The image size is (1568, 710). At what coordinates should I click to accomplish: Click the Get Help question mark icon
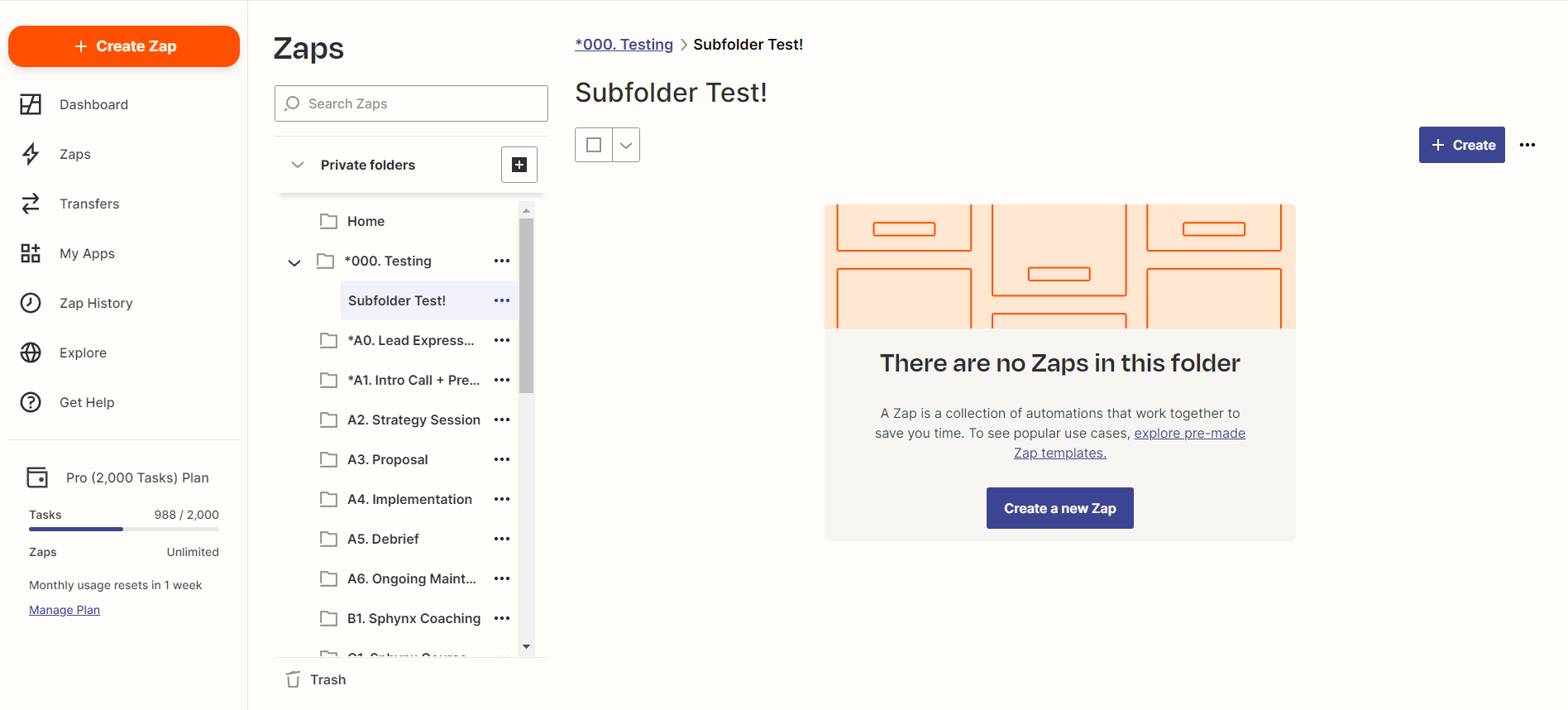(x=31, y=402)
